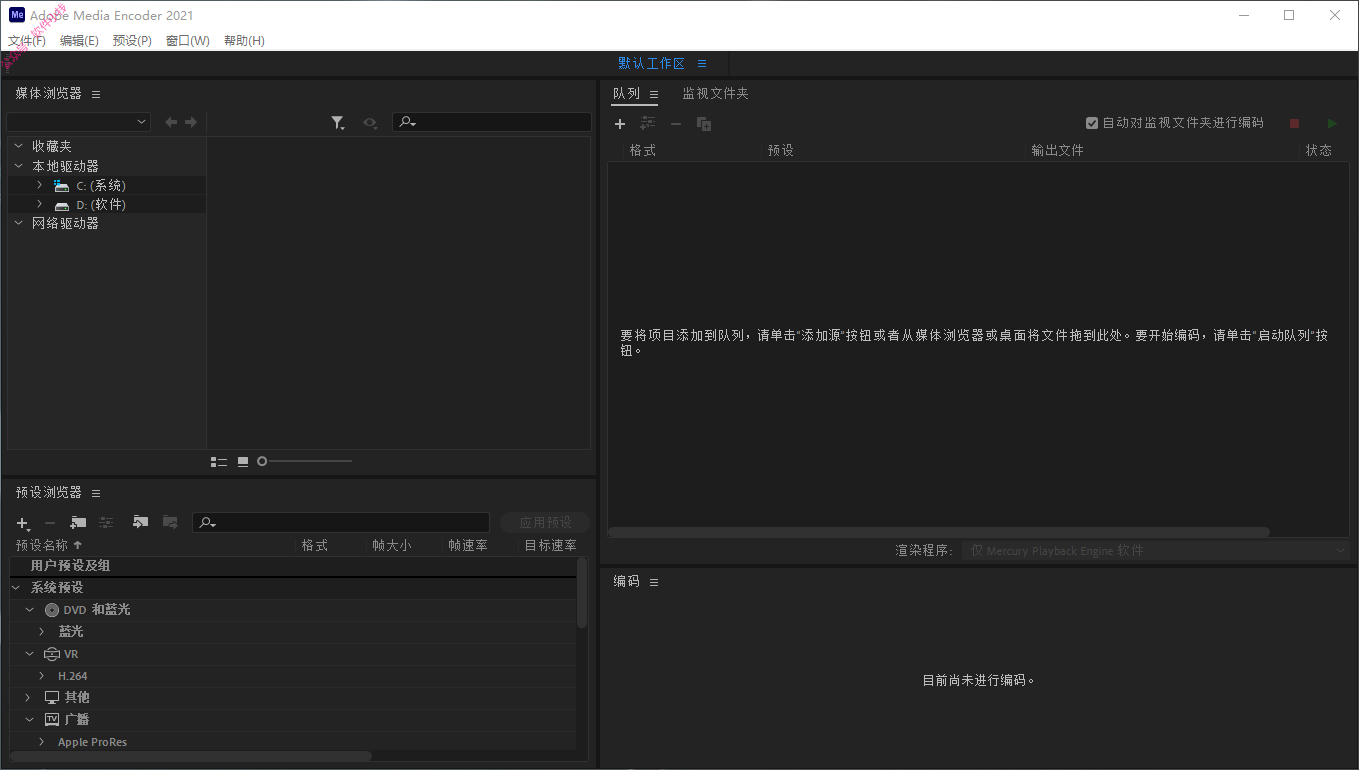Click the 广播 TV icon
Screen dimensions: 1359x770
tap(52, 719)
